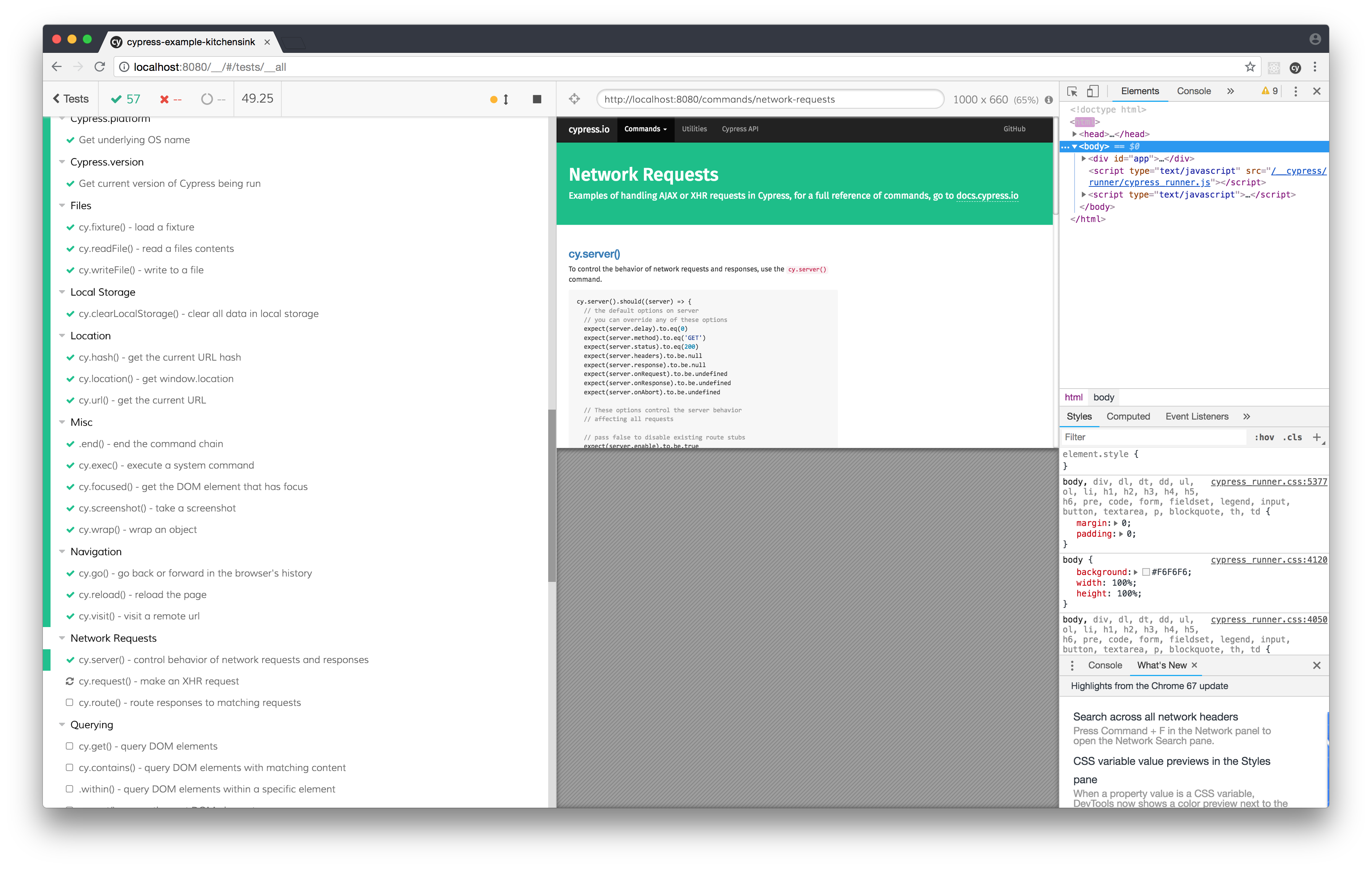Click the Chrome reload page icon
Image resolution: width=1372 pixels, height=869 pixels.
click(100, 67)
